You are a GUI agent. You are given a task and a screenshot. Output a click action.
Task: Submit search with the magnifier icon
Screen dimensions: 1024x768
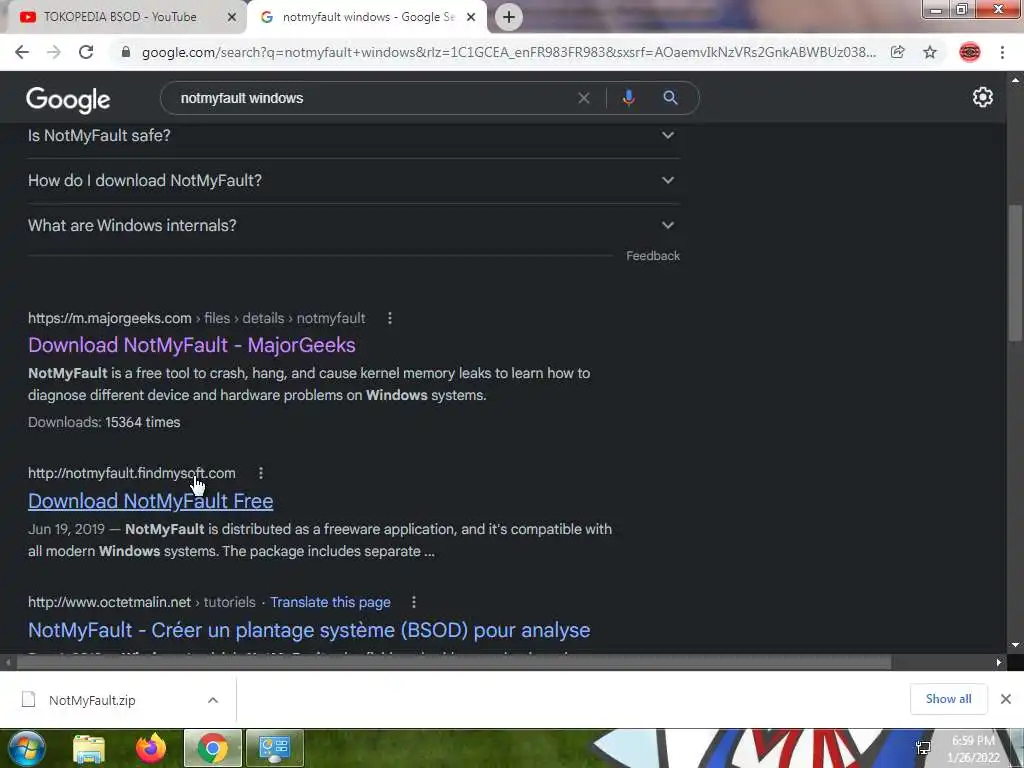[x=670, y=98]
